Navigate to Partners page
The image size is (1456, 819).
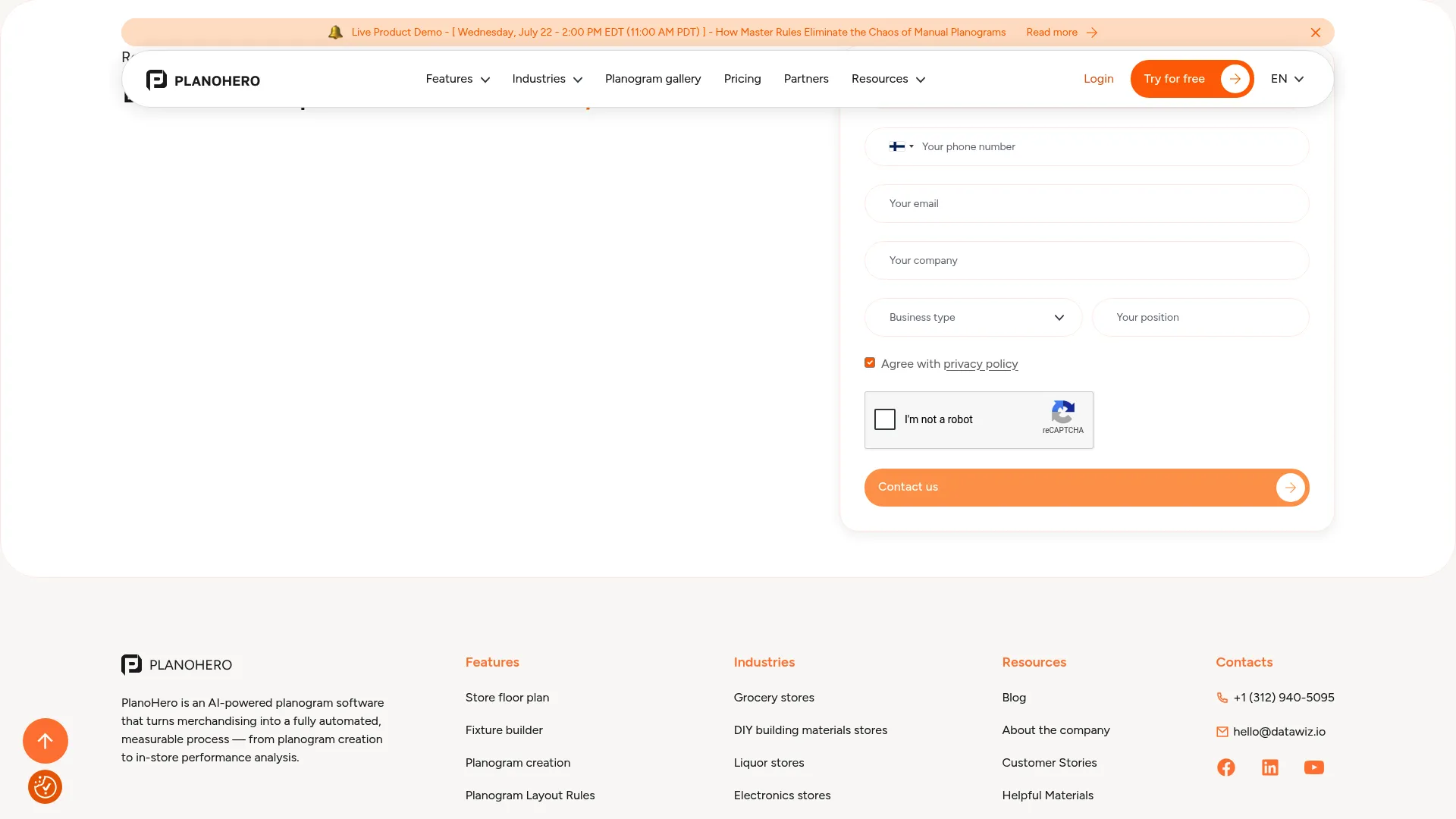806,79
